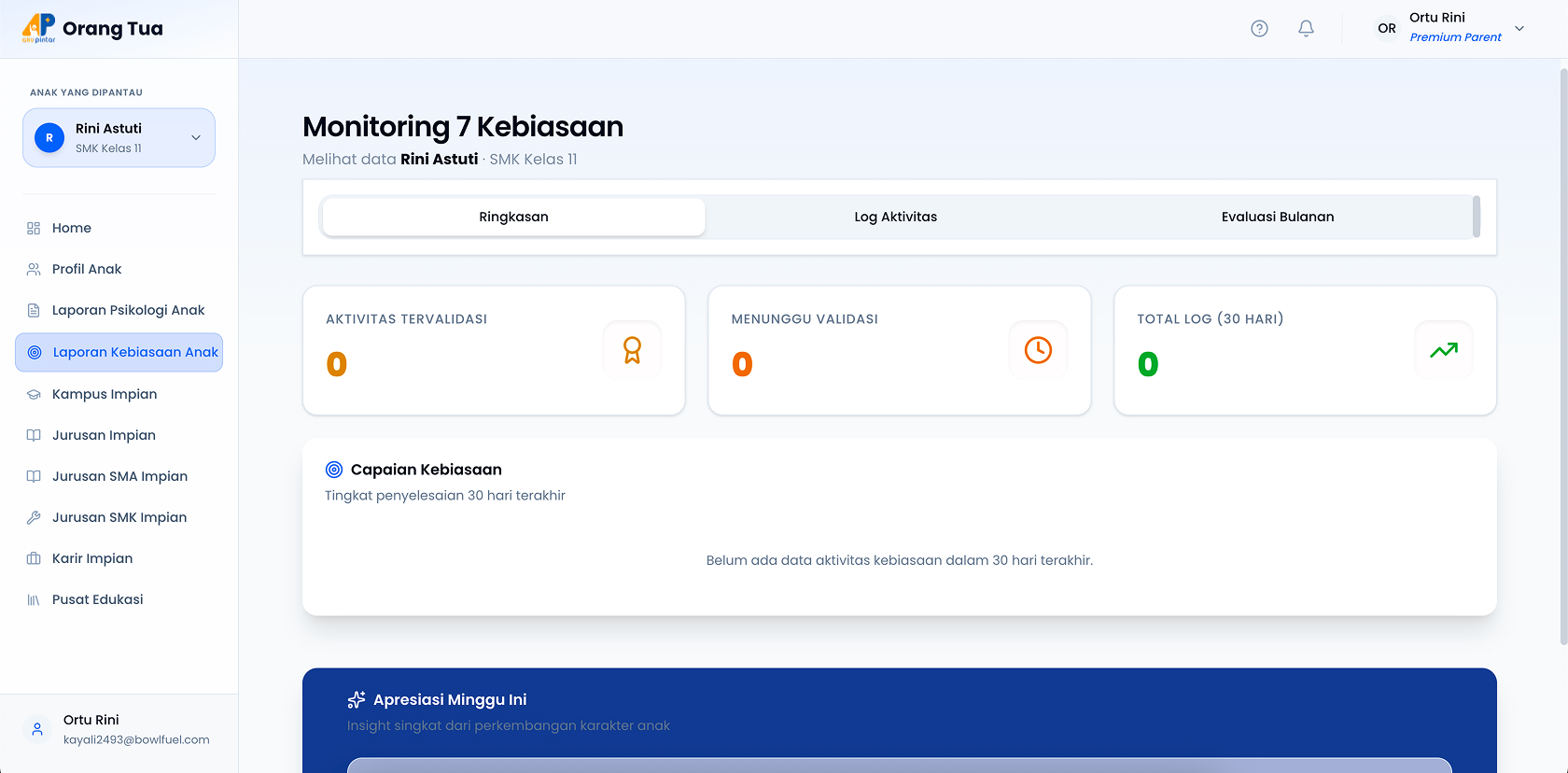1568x773 pixels.
Task: Click the Pusat Edukasi library icon
Action: click(34, 600)
